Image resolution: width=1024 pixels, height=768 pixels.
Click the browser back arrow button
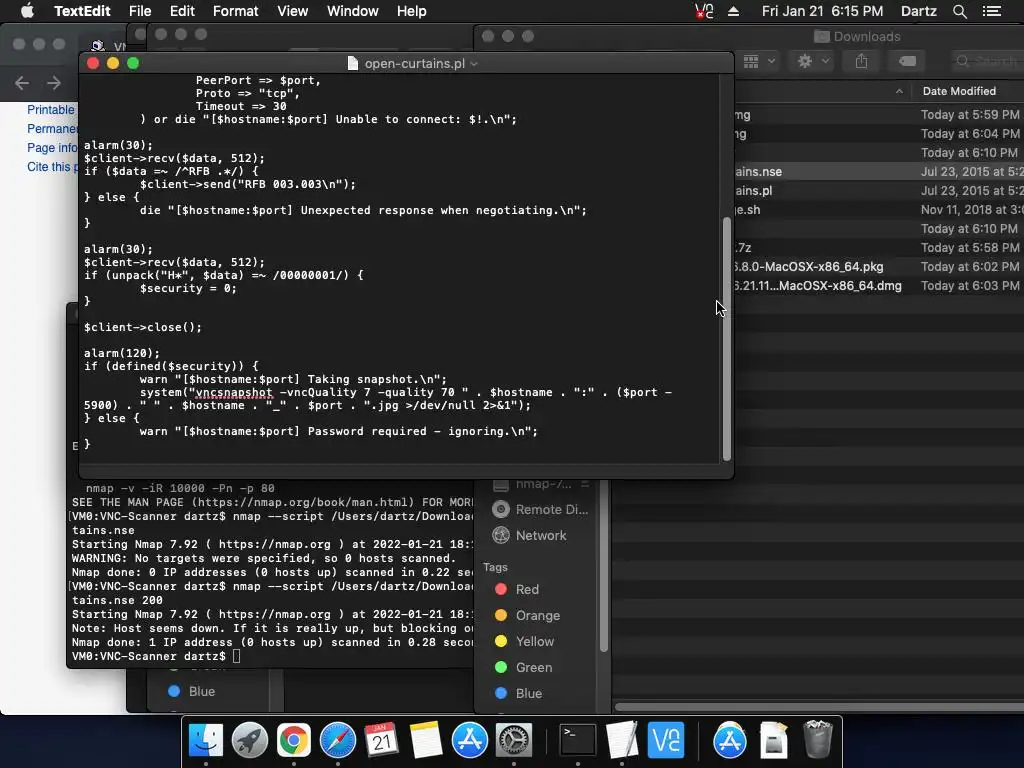22,83
